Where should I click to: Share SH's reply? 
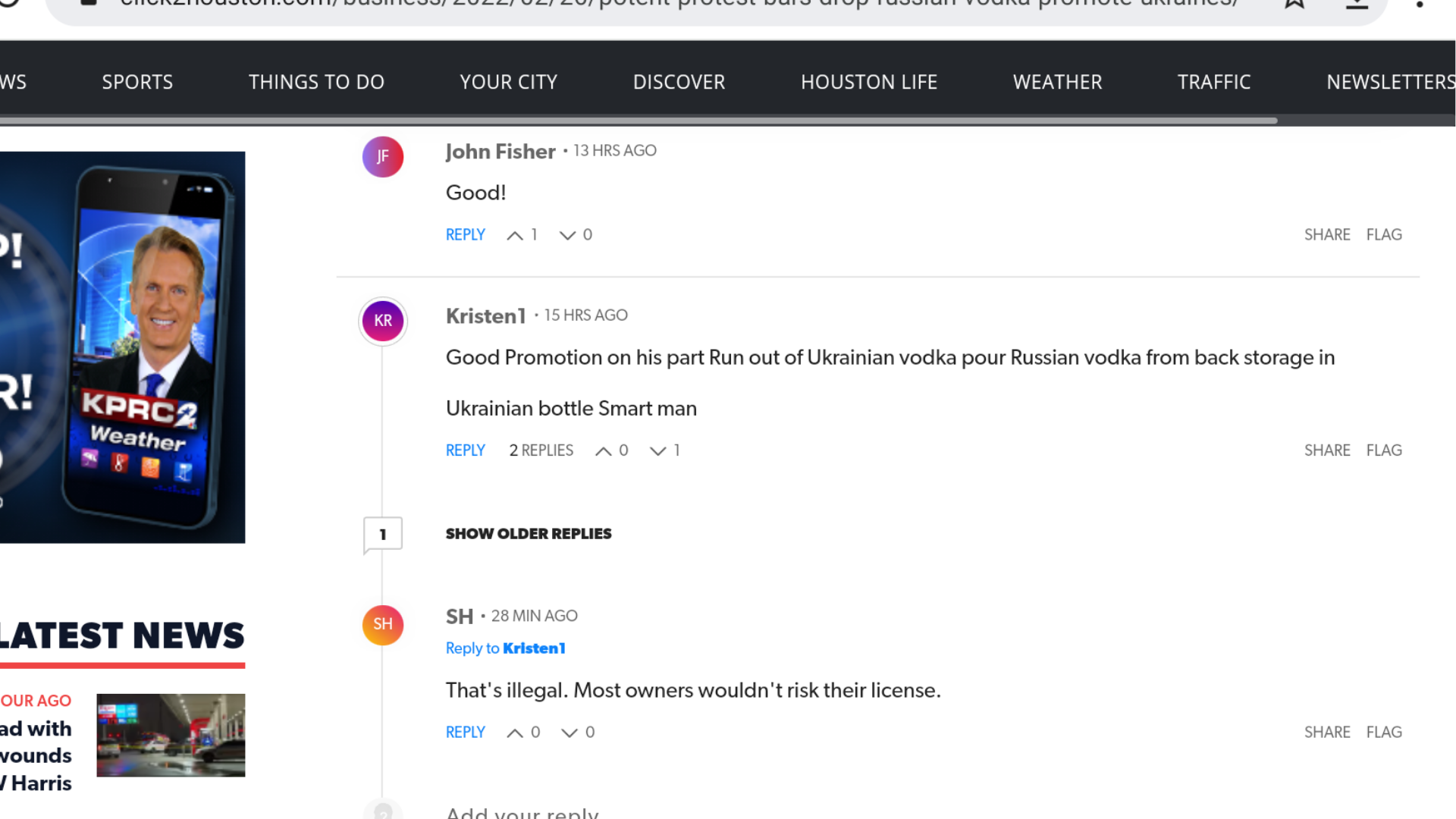(1327, 733)
